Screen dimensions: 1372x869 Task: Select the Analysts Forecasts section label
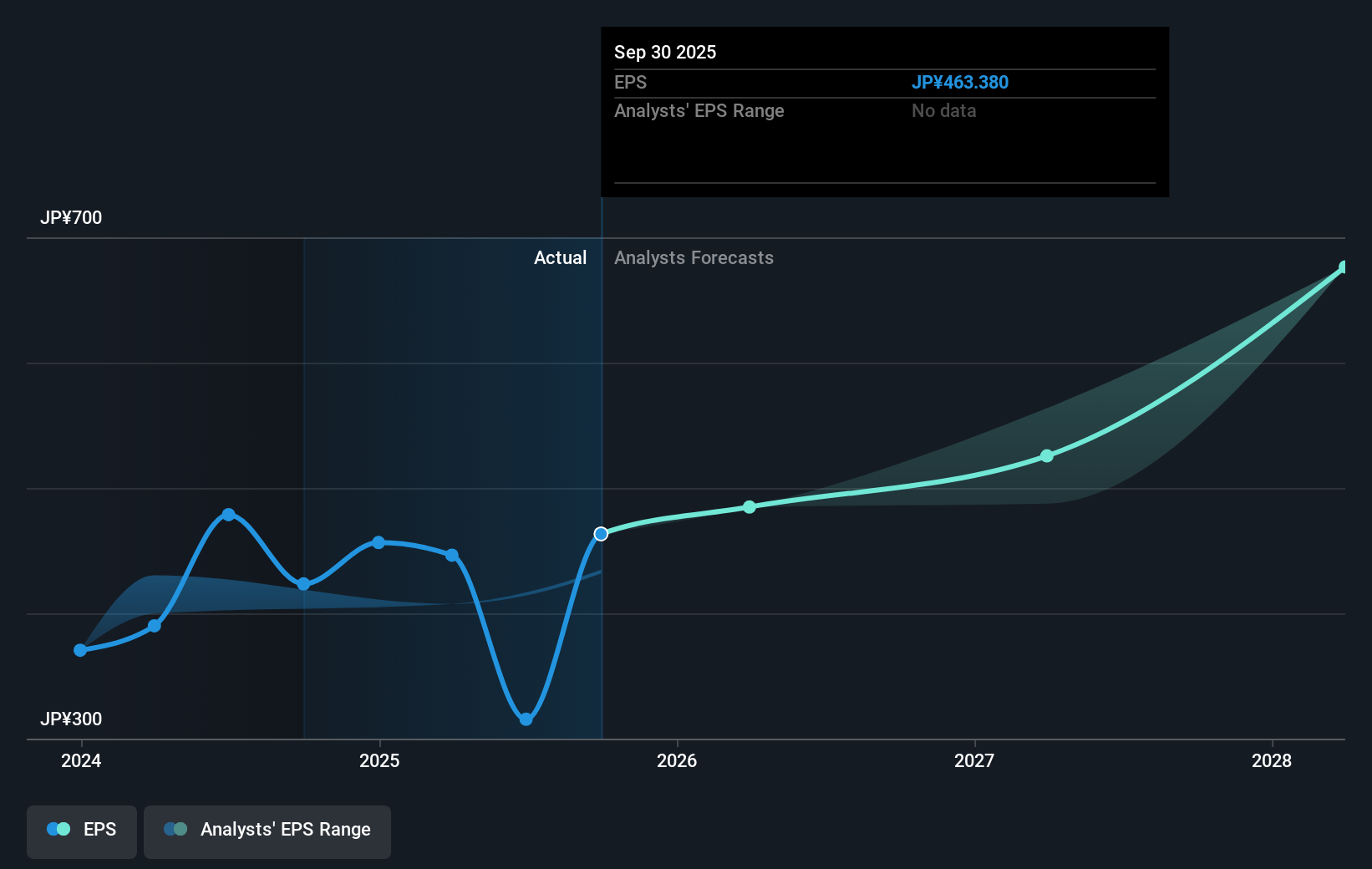click(x=694, y=257)
